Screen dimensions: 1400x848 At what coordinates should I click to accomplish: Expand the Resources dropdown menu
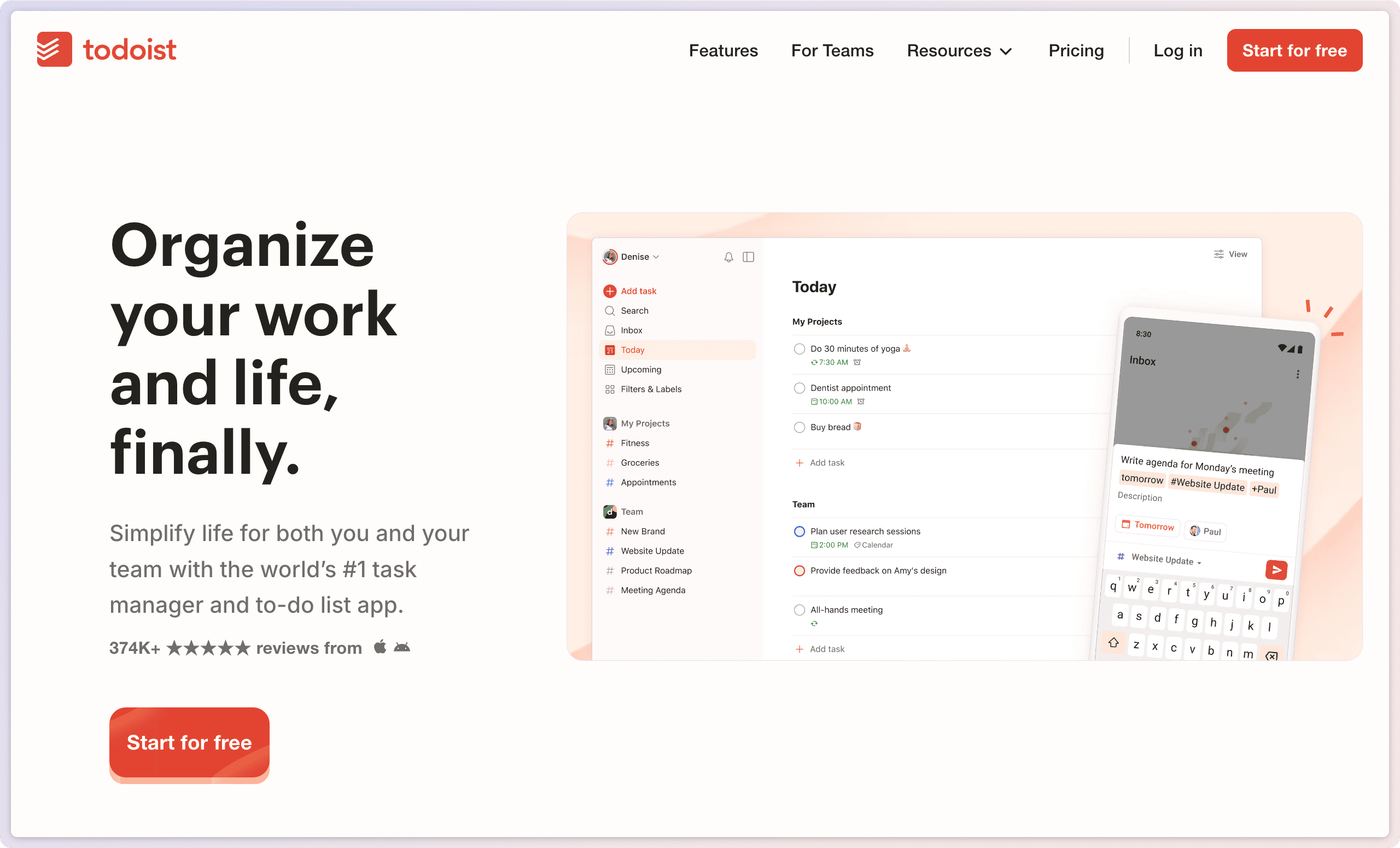[x=960, y=50]
